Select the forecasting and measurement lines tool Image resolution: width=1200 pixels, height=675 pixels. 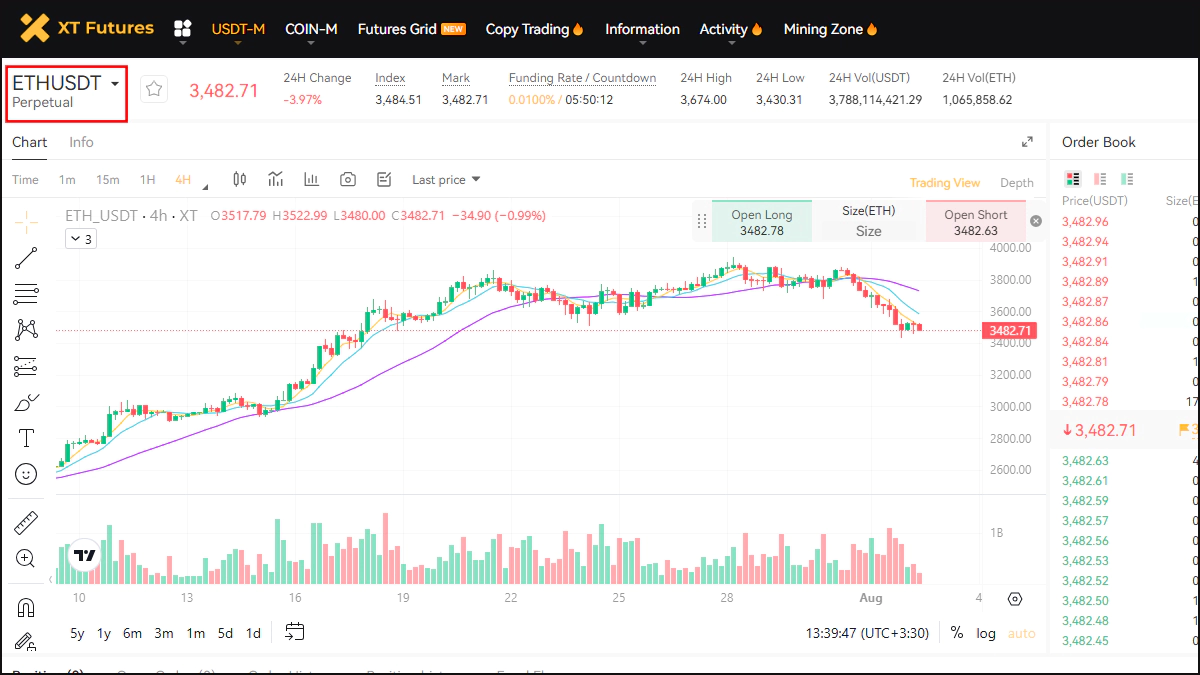(x=26, y=366)
